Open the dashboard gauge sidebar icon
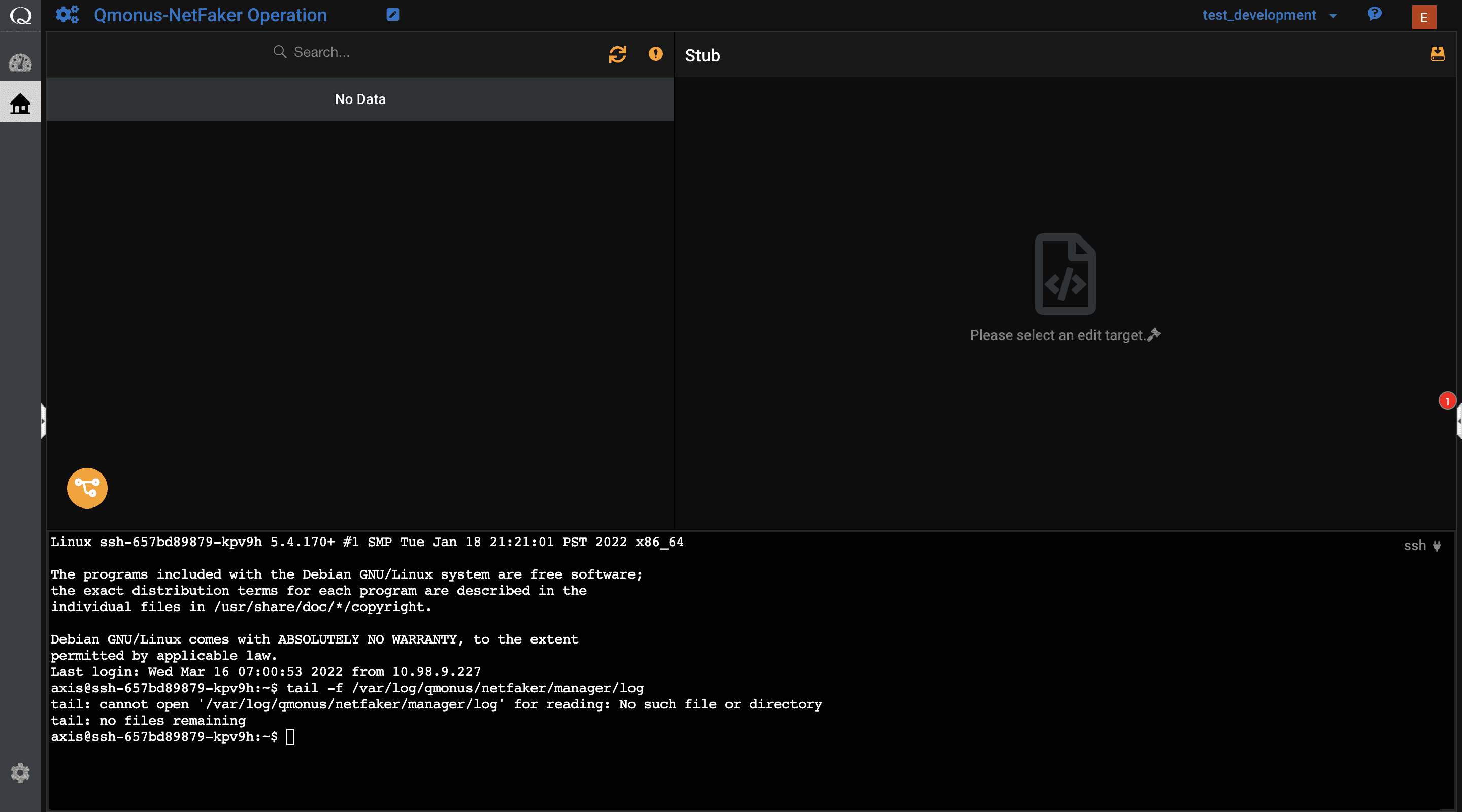Viewport: 1462px width, 812px height. pos(20,62)
